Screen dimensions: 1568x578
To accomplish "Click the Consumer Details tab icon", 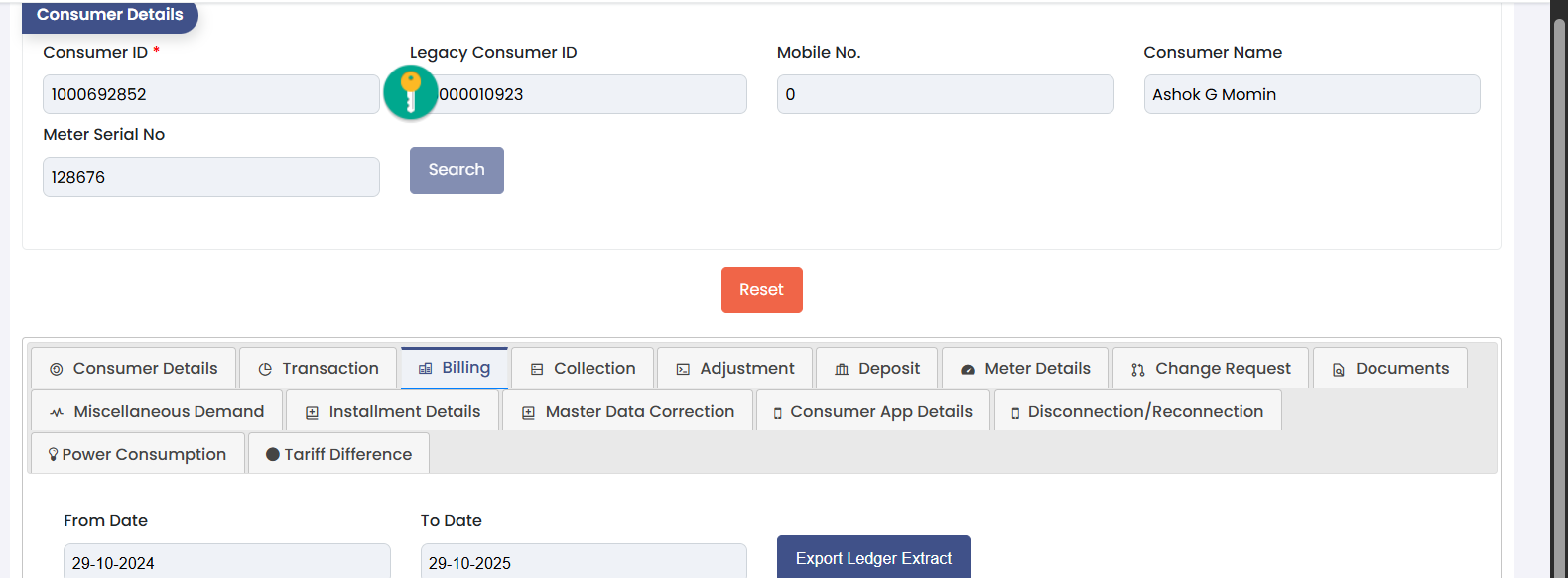I will pos(57,369).
